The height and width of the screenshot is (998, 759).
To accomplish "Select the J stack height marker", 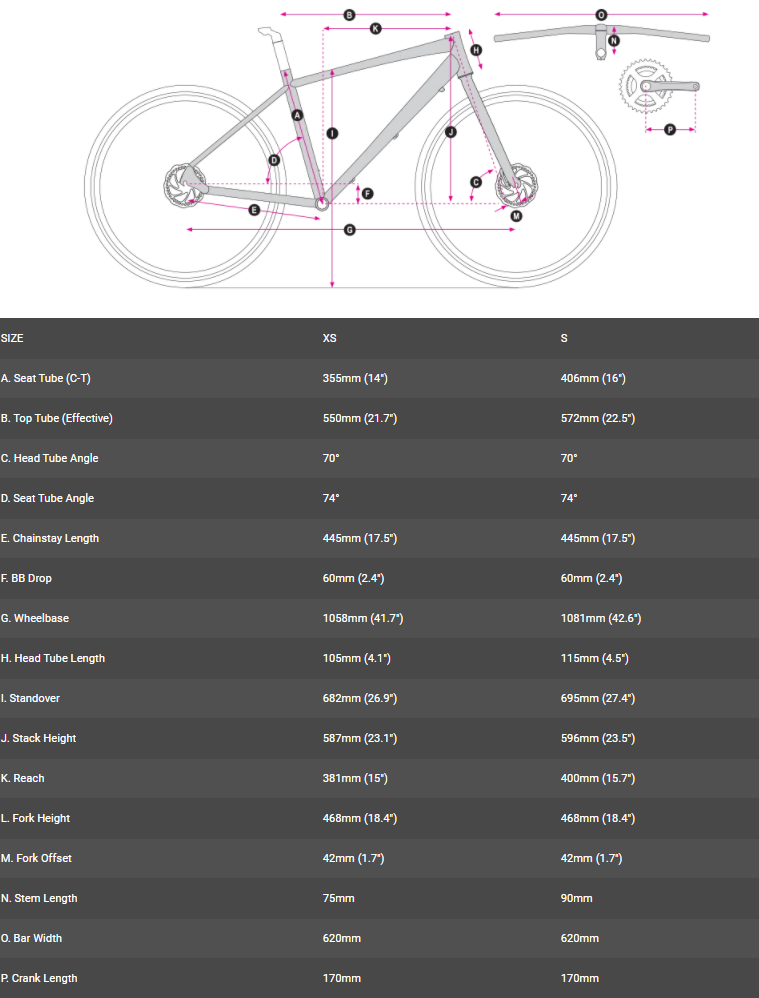I will (x=451, y=131).
